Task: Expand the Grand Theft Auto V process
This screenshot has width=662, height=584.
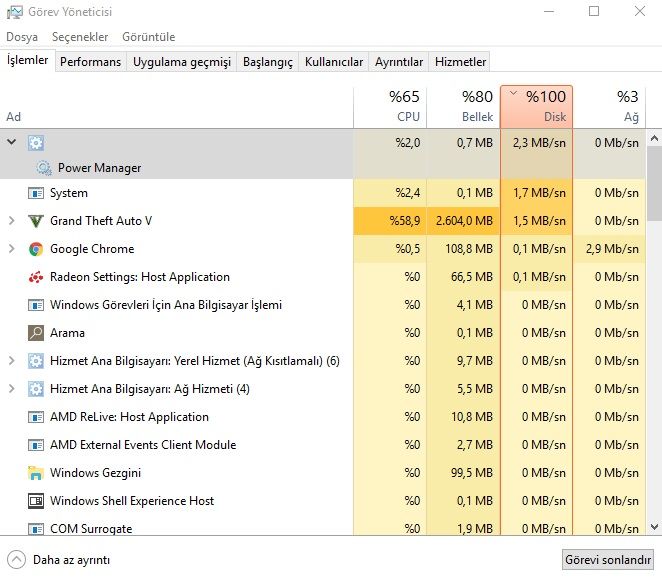Action: point(12,221)
